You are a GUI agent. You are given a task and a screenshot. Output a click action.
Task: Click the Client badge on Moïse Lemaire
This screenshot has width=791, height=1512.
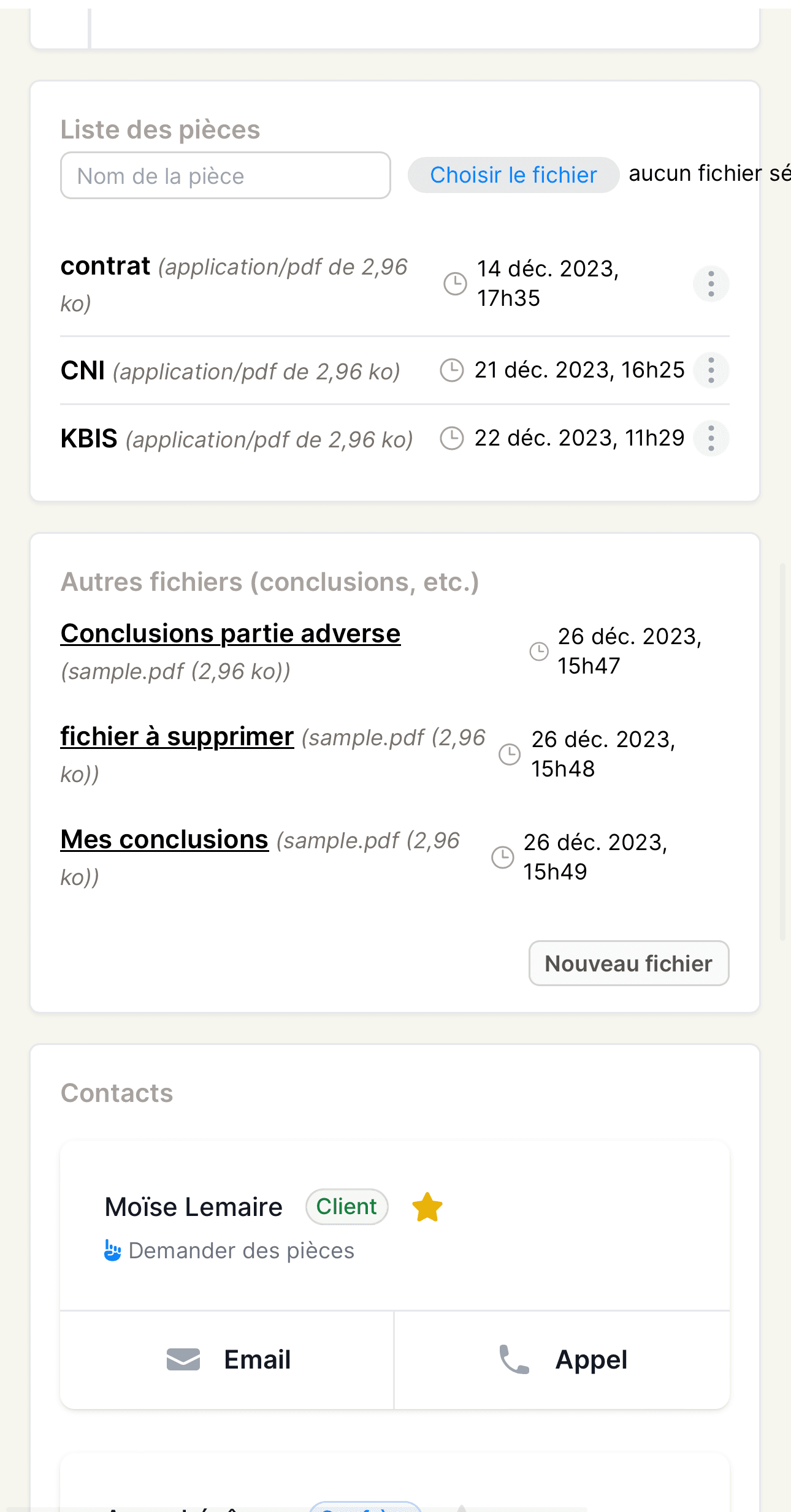[x=347, y=1207]
